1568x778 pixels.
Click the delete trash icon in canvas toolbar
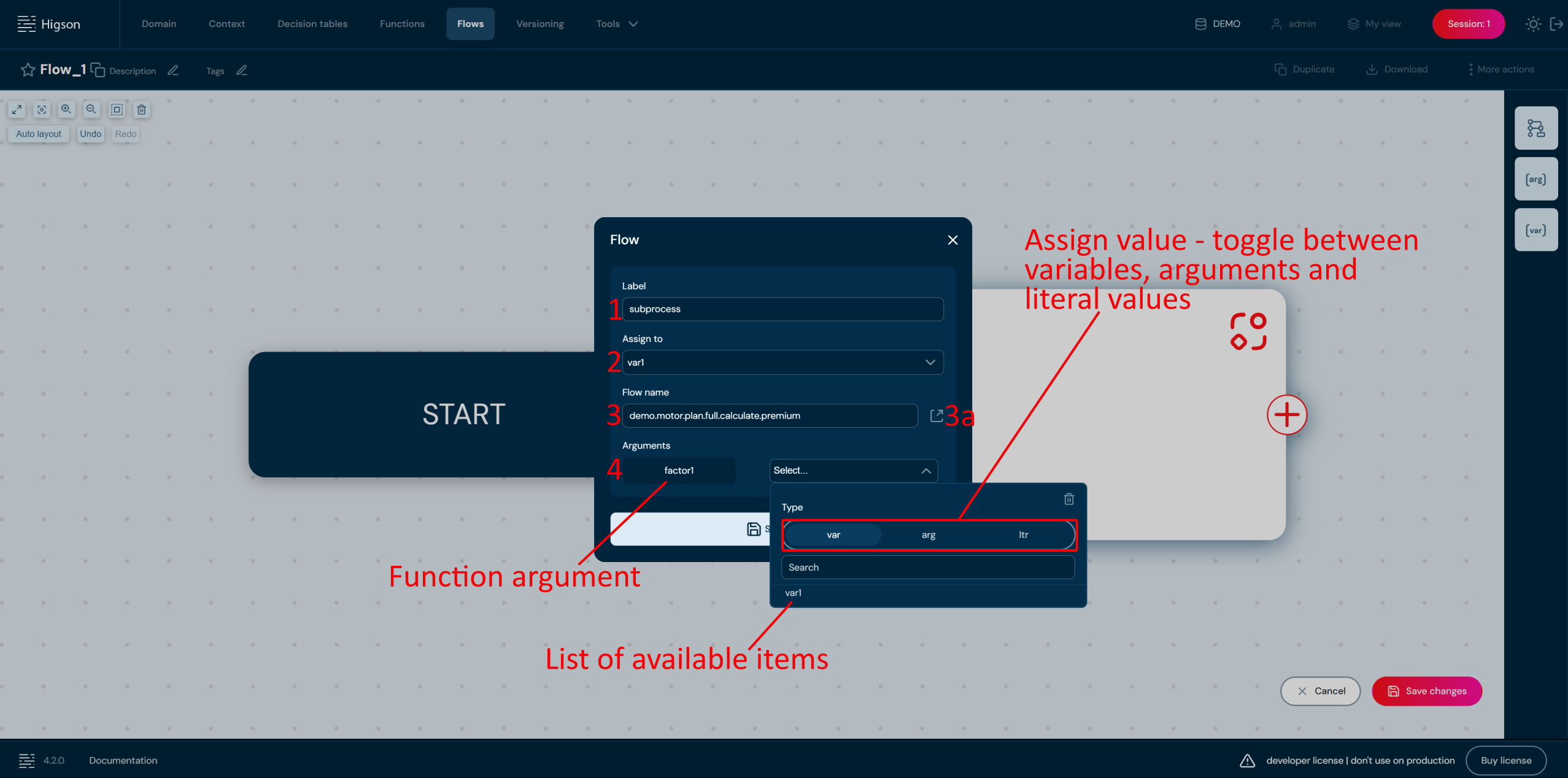pos(142,109)
